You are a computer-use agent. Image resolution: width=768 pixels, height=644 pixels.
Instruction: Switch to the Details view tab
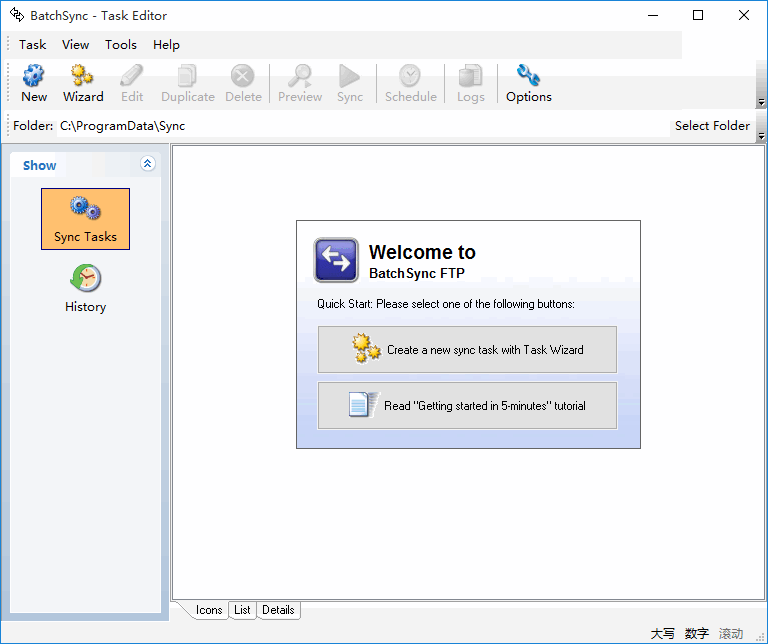[x=278, y=610]
